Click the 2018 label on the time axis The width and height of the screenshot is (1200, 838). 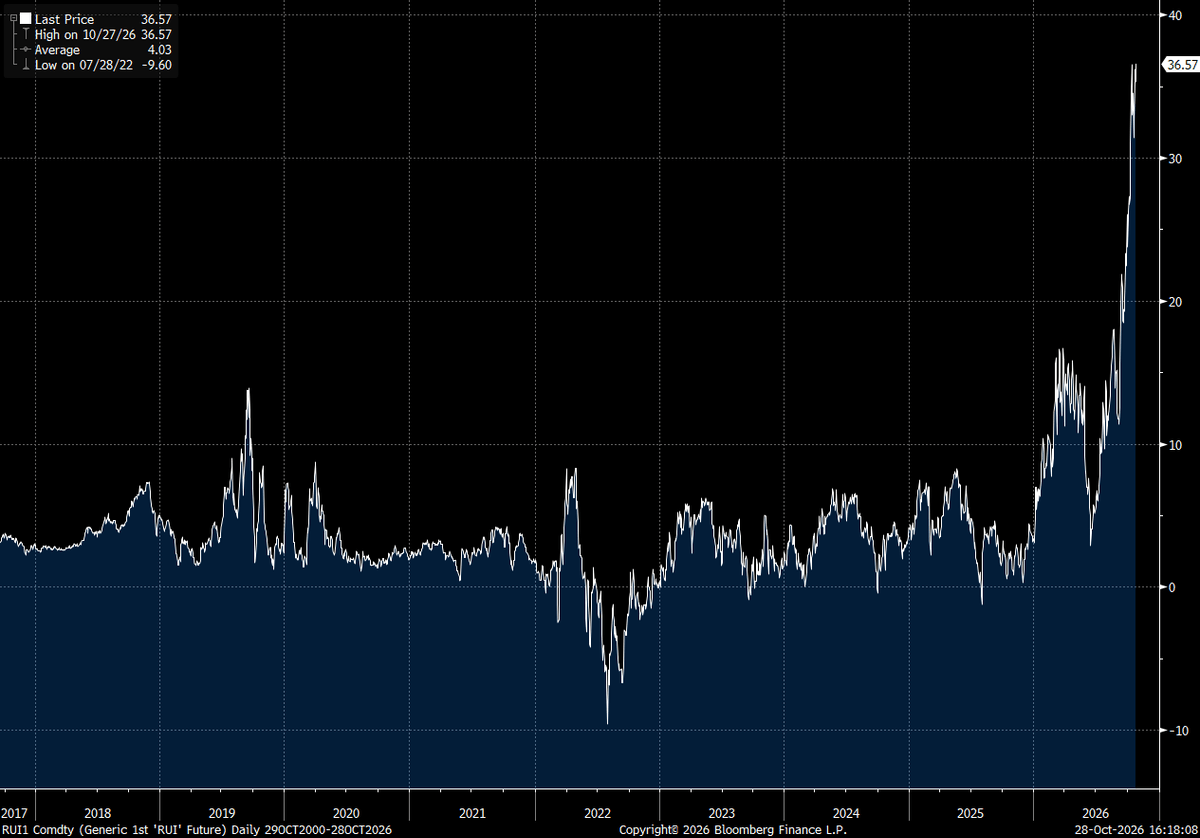[x=97, y=813]
